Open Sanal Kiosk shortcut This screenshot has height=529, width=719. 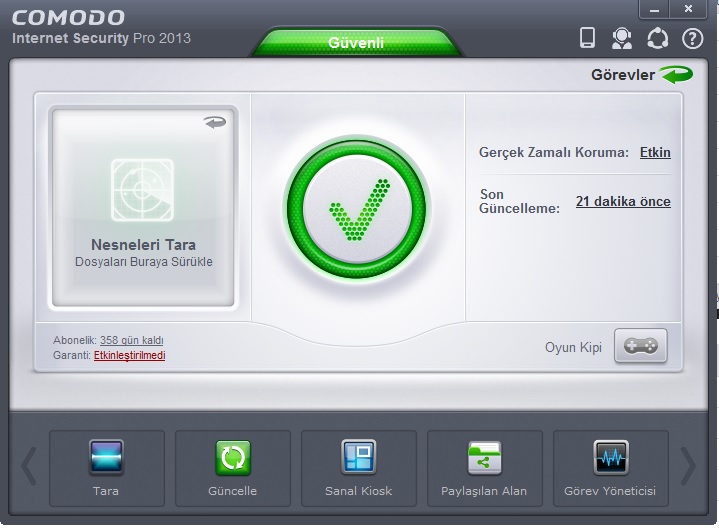(359, 468)
